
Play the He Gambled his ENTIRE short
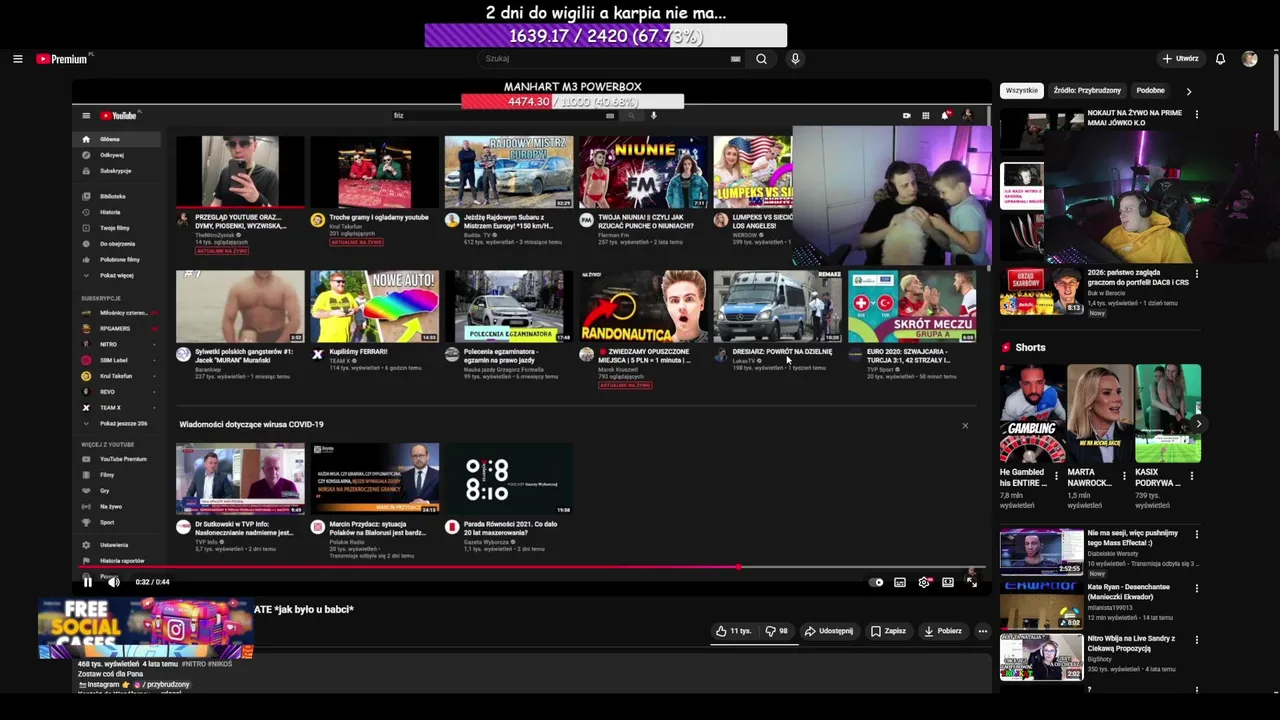click(1032, 413)
